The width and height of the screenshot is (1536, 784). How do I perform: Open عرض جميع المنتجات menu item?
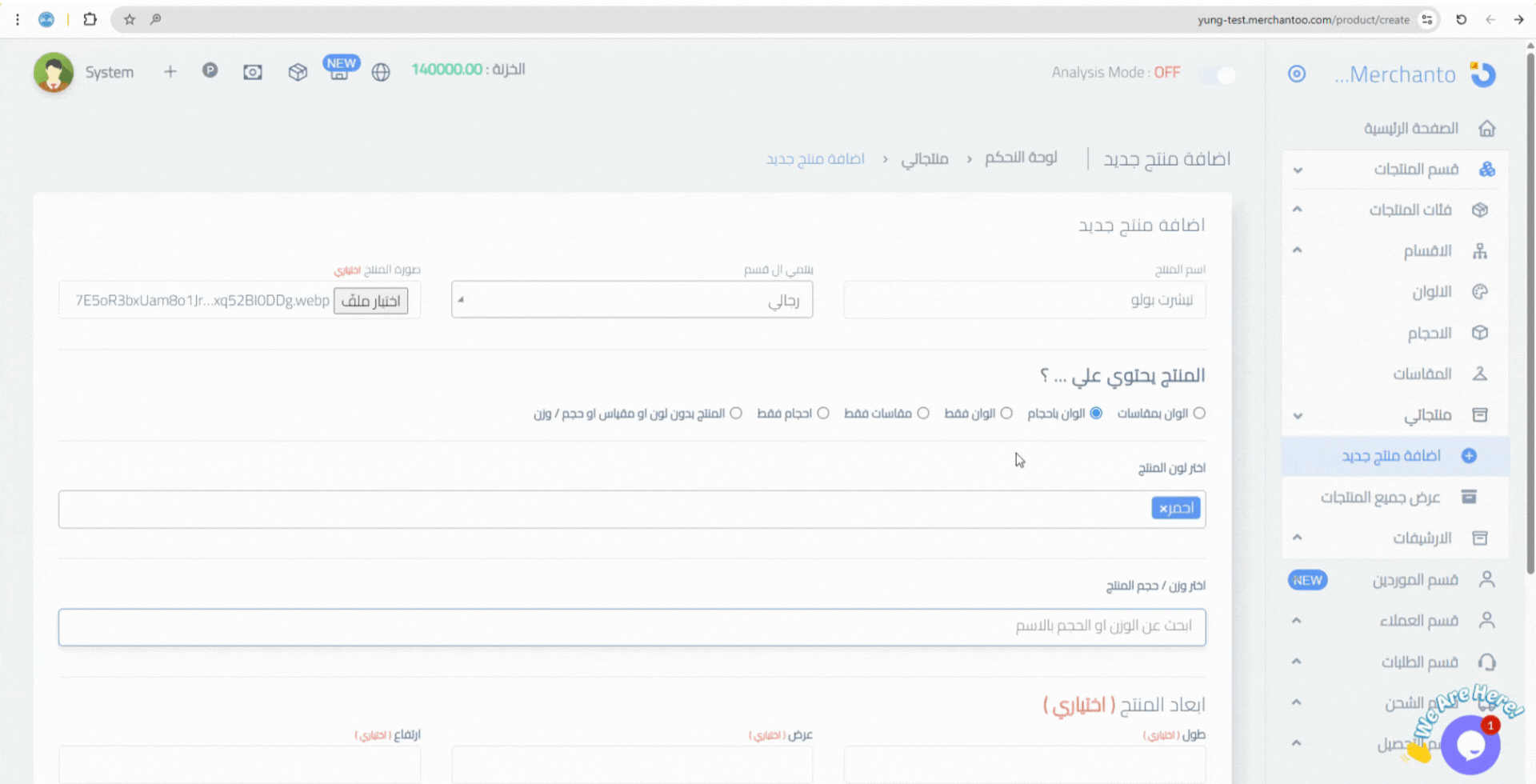[1380, 498]
